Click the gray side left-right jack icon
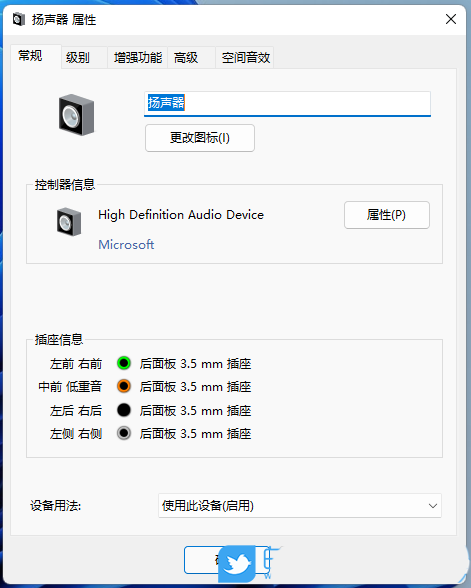The image size is (471, 588). point(124,433)
